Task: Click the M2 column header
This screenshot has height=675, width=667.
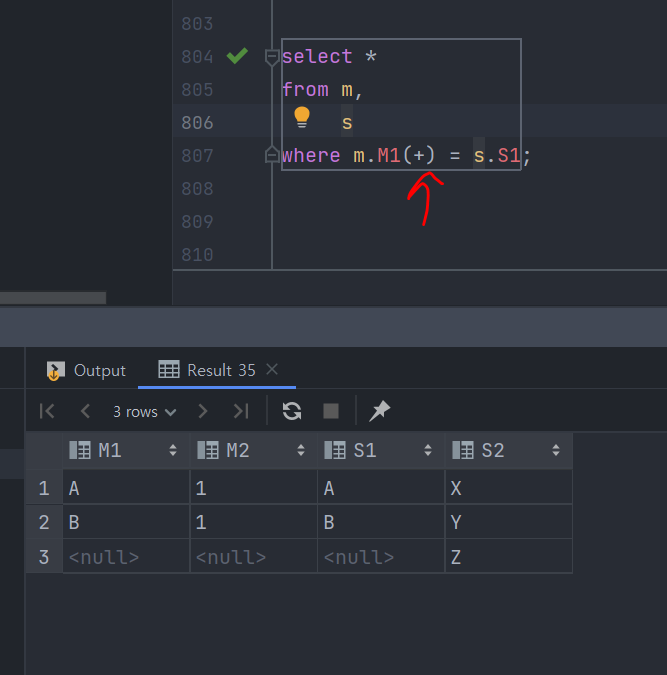Action: (x=254, y=450)
